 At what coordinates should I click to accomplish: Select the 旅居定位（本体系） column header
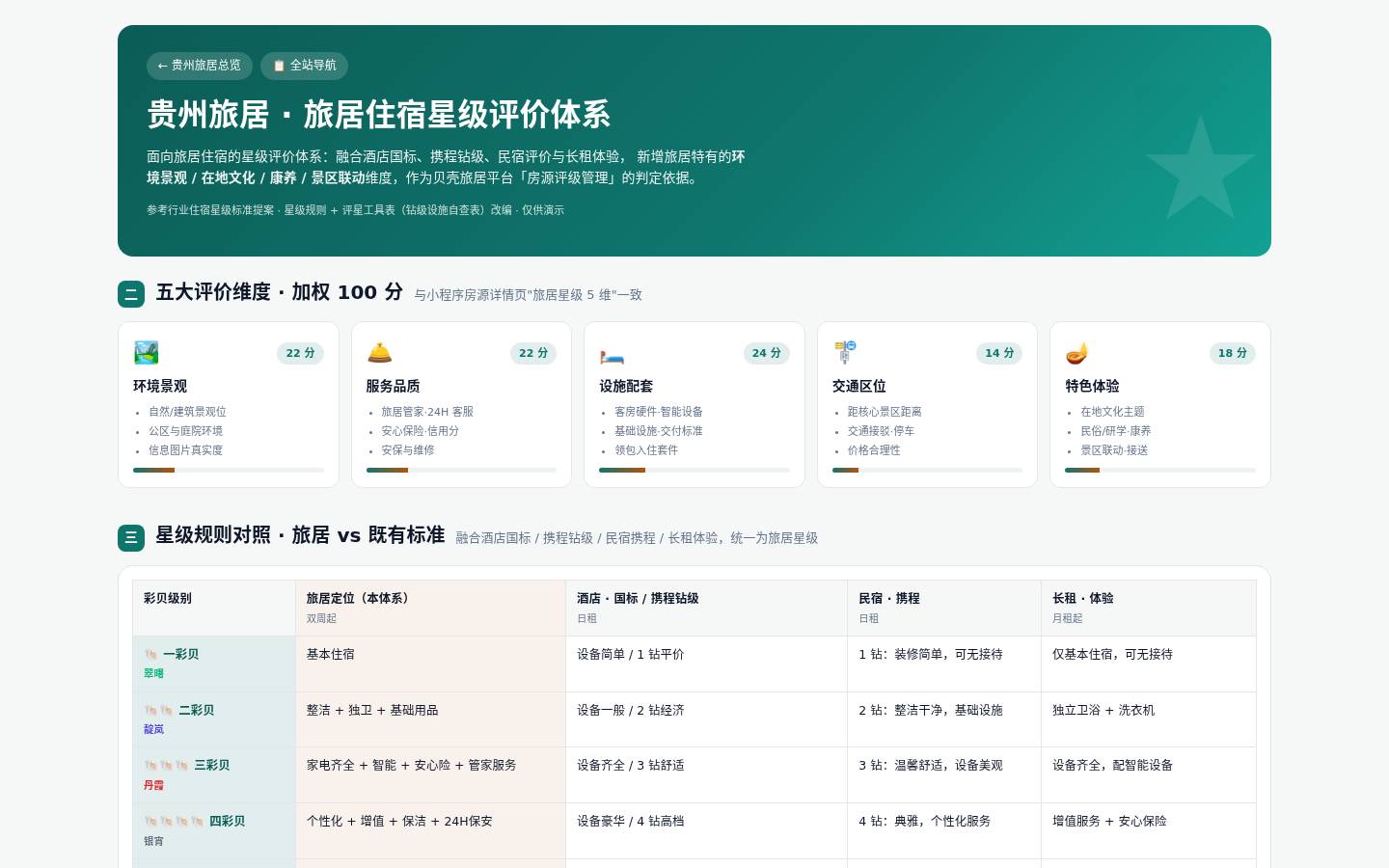click(430, 608)
